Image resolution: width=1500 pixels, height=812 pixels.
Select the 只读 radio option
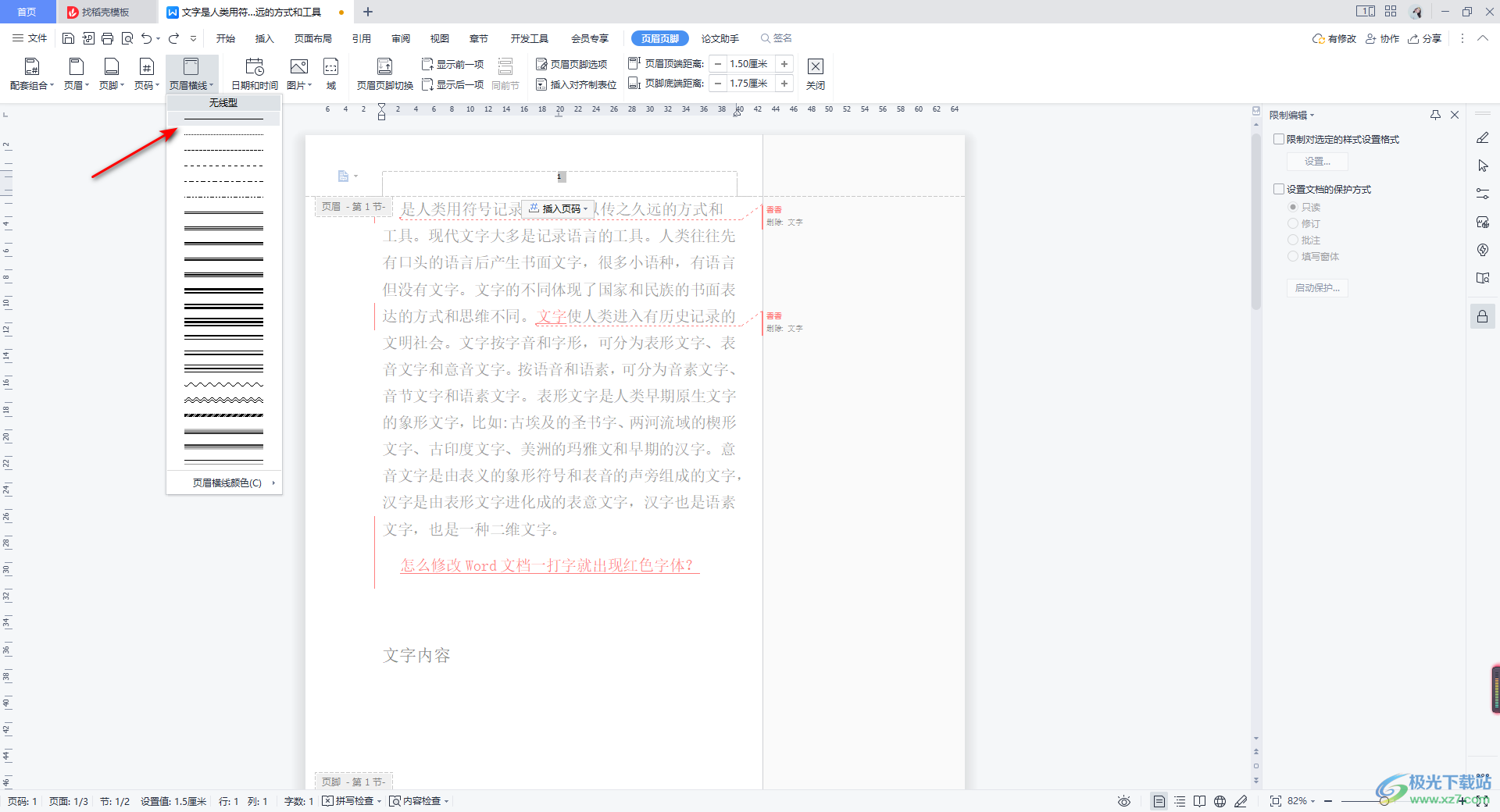(1293, 207)
